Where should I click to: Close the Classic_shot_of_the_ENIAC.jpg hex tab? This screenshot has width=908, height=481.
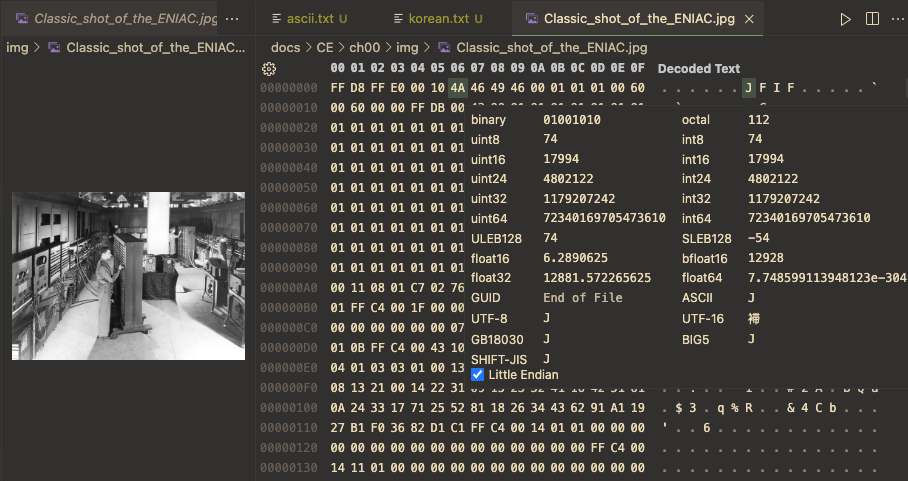point(749,19)
